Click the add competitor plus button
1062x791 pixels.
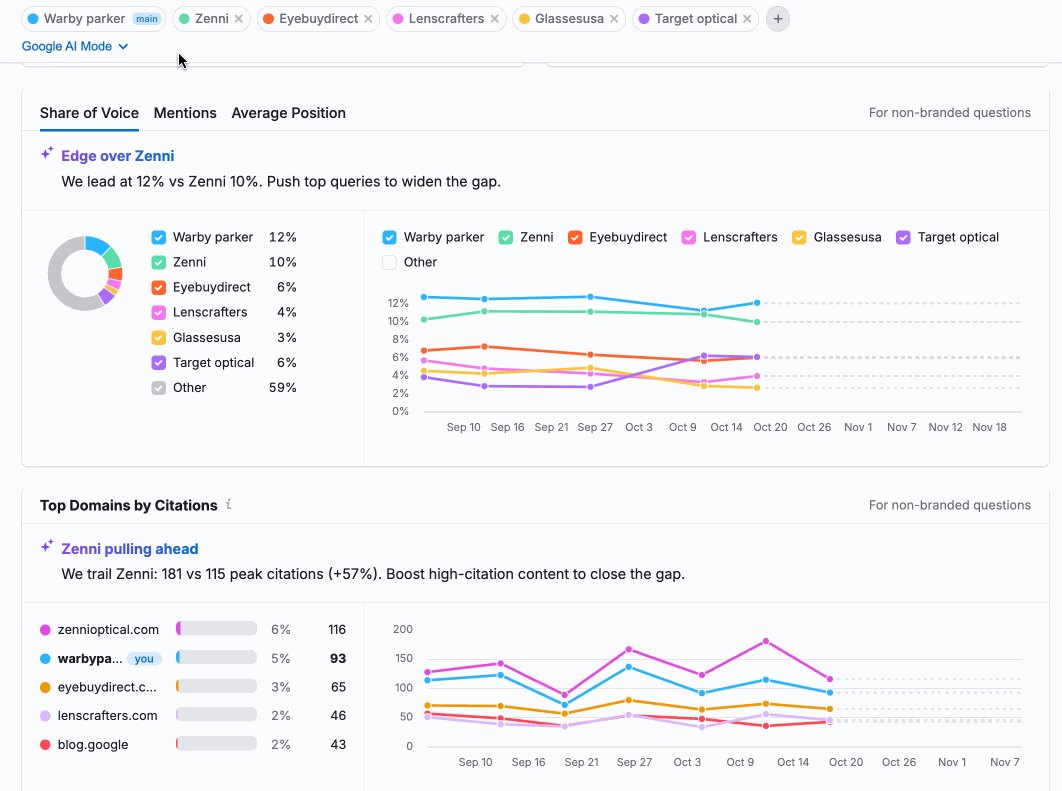(777, 18)
